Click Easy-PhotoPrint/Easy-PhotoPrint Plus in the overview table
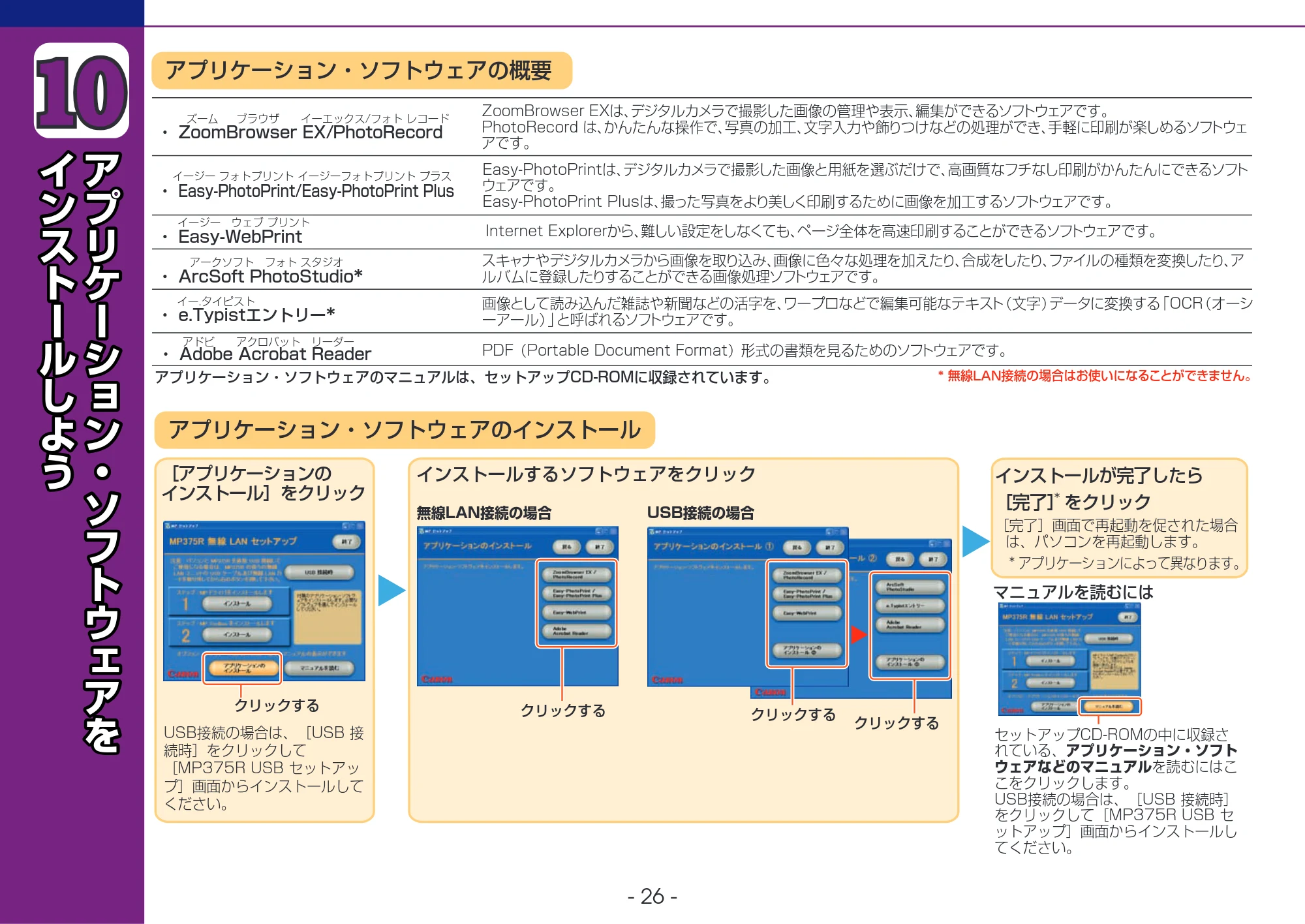 [x=316, y=191]
